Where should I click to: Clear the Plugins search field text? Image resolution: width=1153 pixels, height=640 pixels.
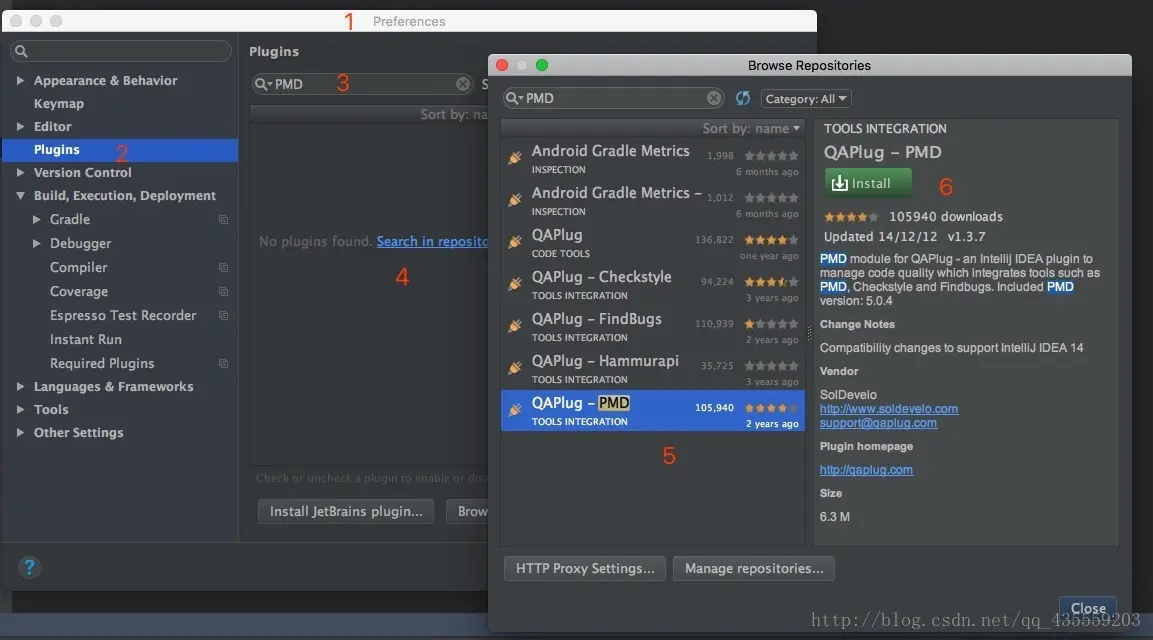(x=463, y=84)
